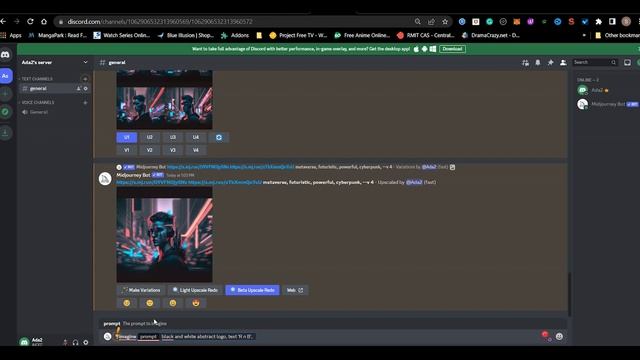Click the Download Apps icon in server bar
This screenshot has width=640, height=360.
point(5,132)
